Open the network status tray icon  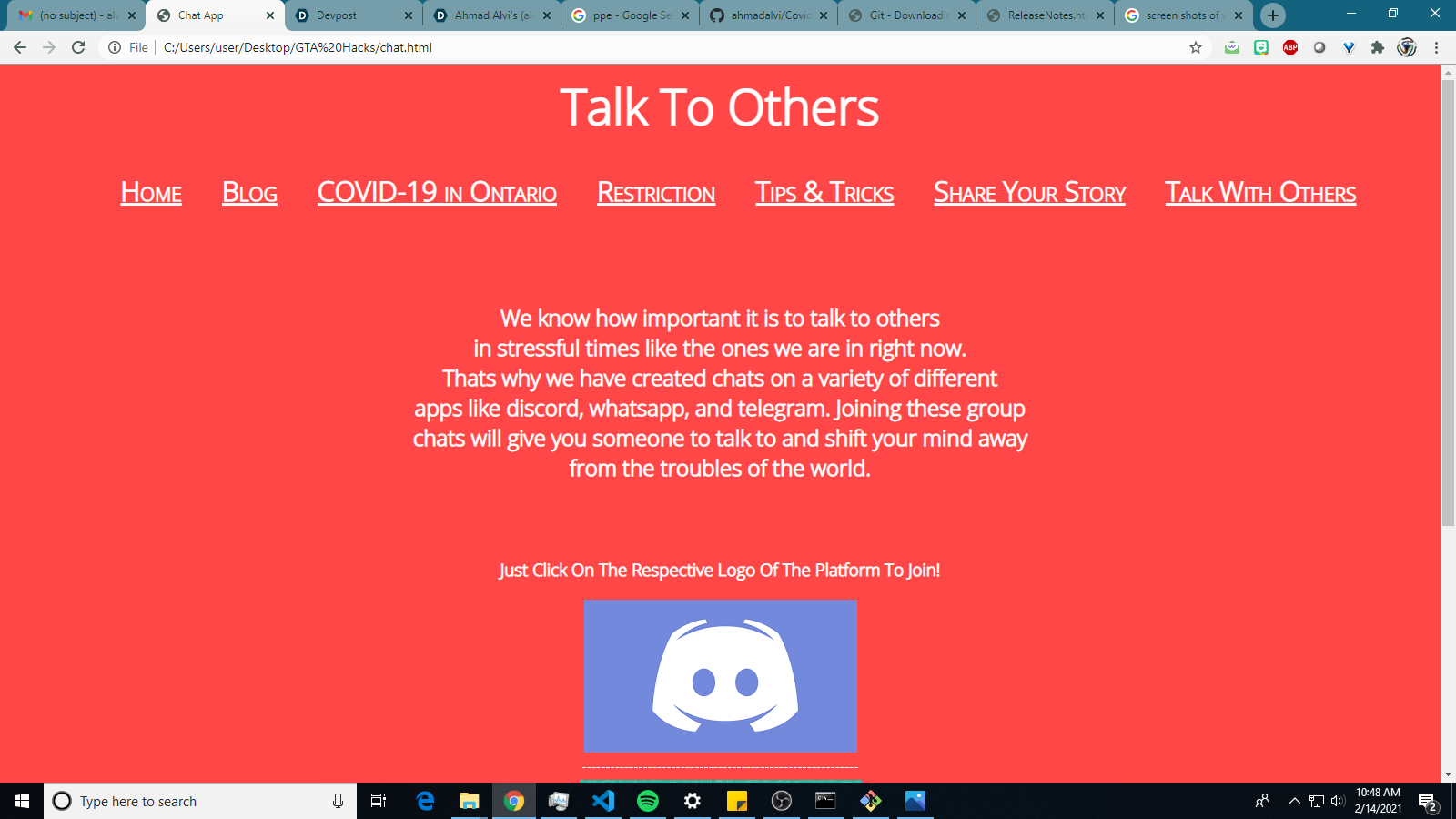coord(1317,801)
